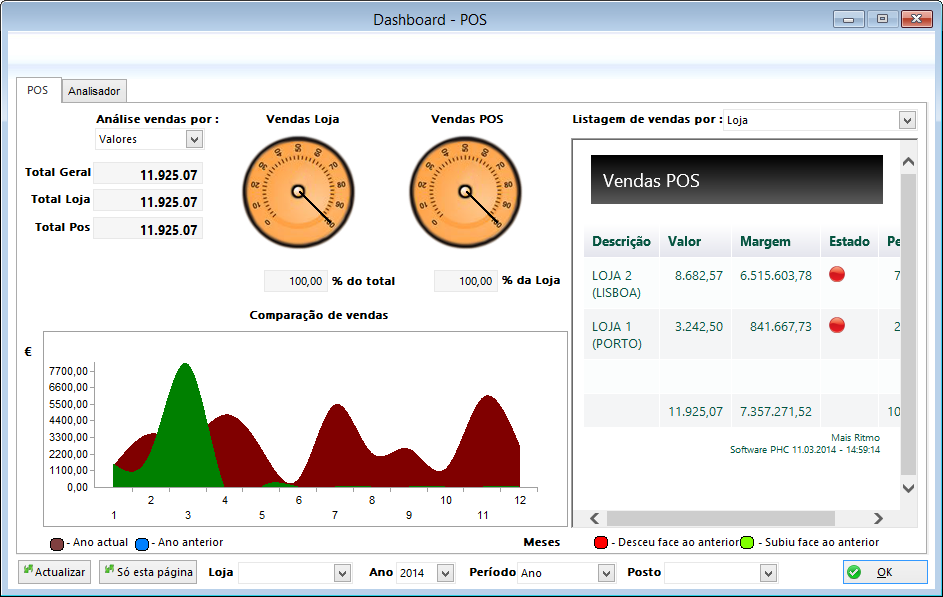Open the Período dropdown showing Ano
This screenshot has height=597, width=943.
click(606, 573)
